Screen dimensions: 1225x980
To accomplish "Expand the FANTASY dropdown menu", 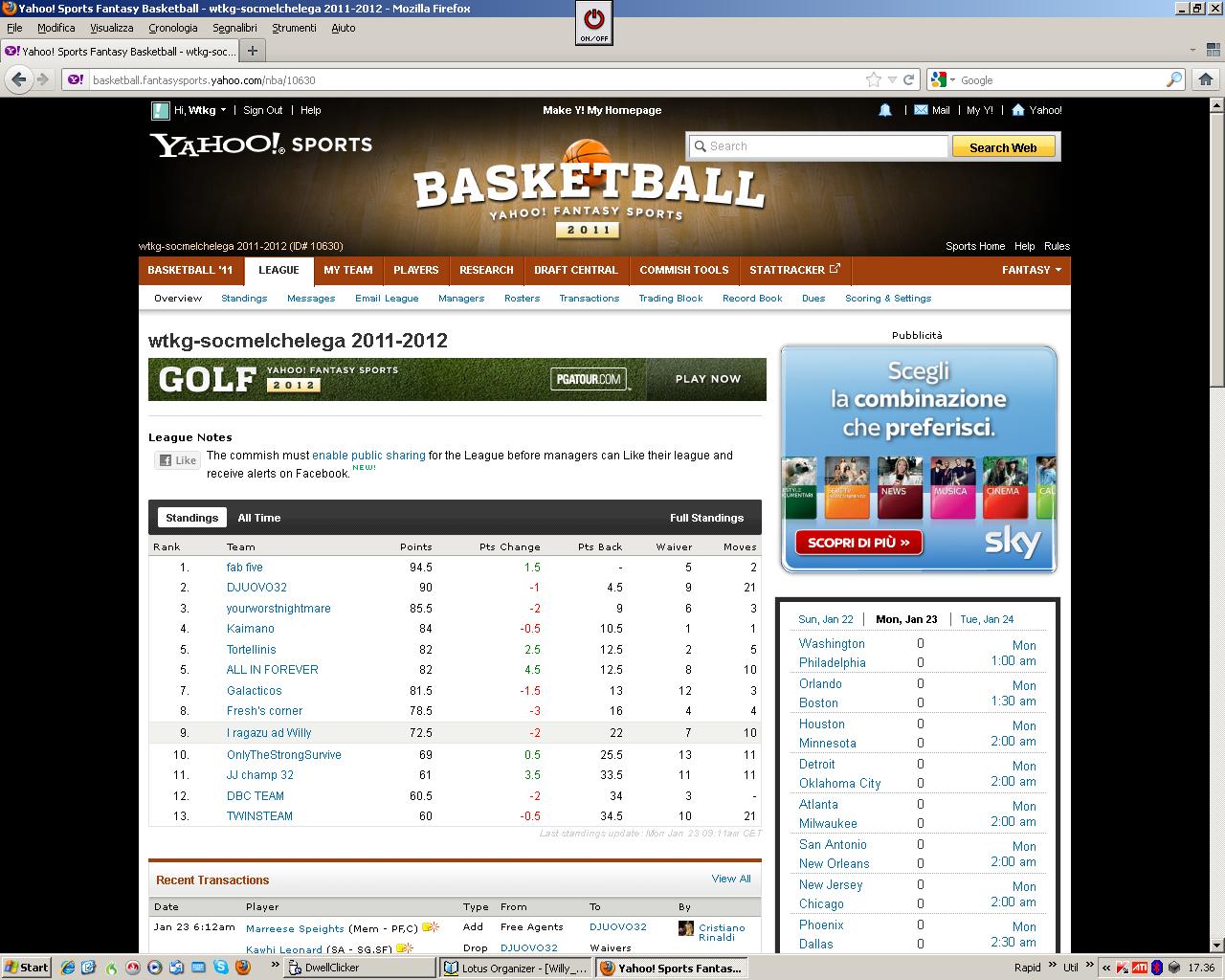I will (1032, 270).
